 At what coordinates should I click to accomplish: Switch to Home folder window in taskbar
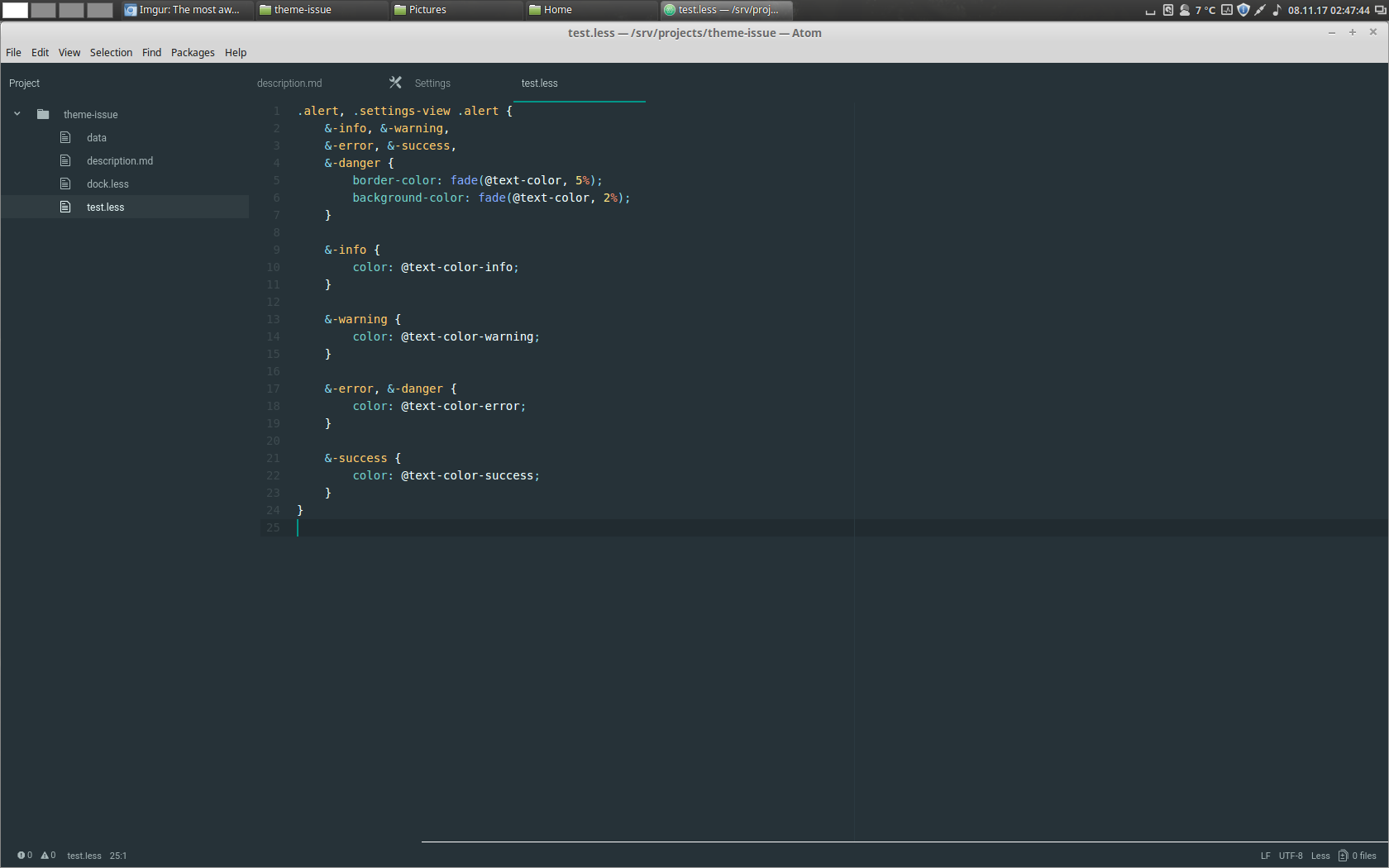click(x=590, y=10)
